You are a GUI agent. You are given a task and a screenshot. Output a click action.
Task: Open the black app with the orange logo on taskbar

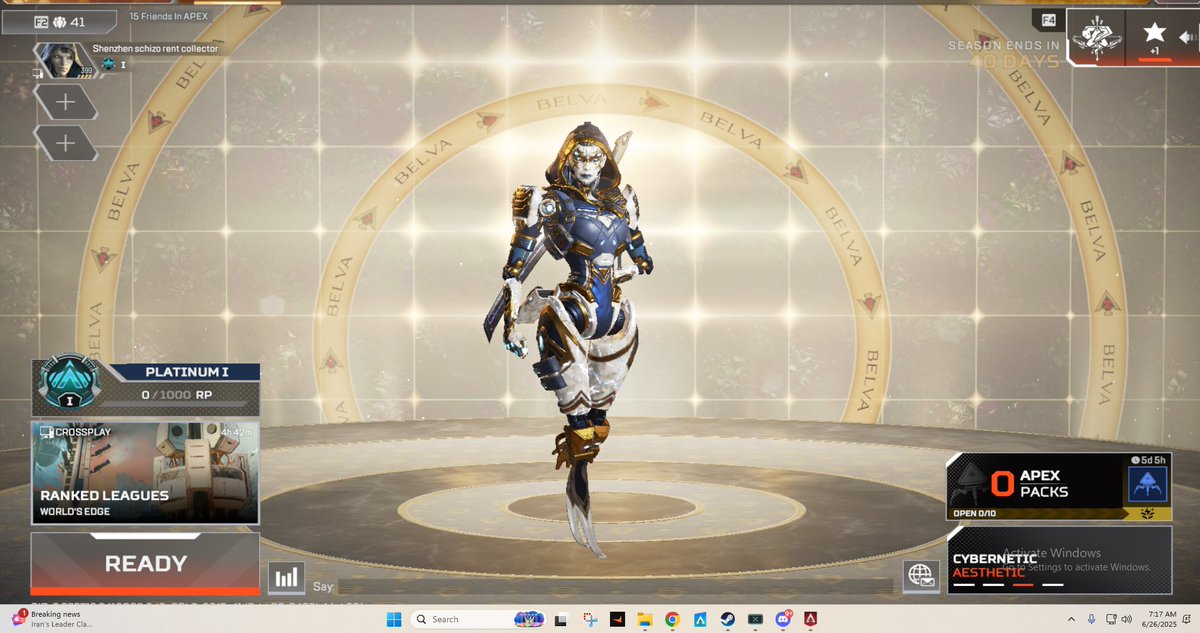618,619
